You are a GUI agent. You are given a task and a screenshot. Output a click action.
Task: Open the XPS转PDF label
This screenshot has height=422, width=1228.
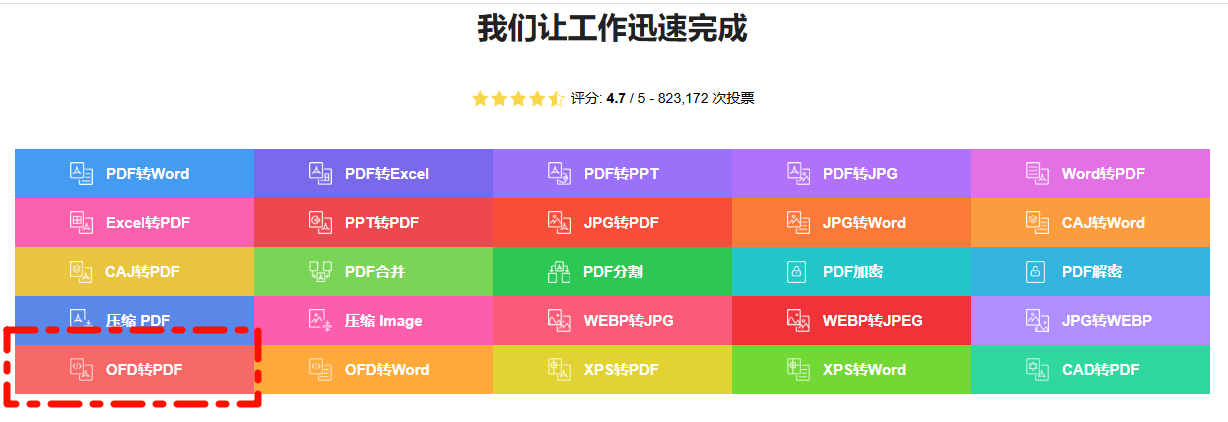tap(621, 369)
